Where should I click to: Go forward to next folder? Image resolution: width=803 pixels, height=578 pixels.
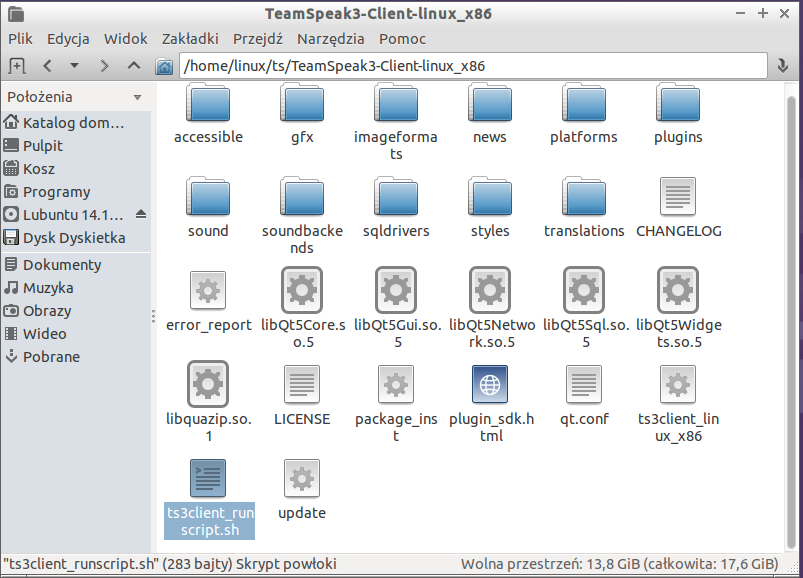(104, 66)
